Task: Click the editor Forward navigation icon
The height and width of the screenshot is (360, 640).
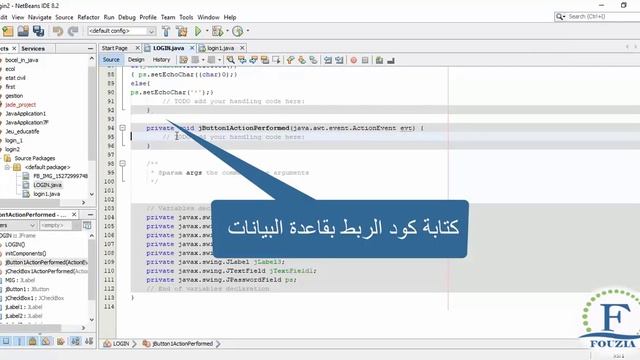Action: pos(211,60)
